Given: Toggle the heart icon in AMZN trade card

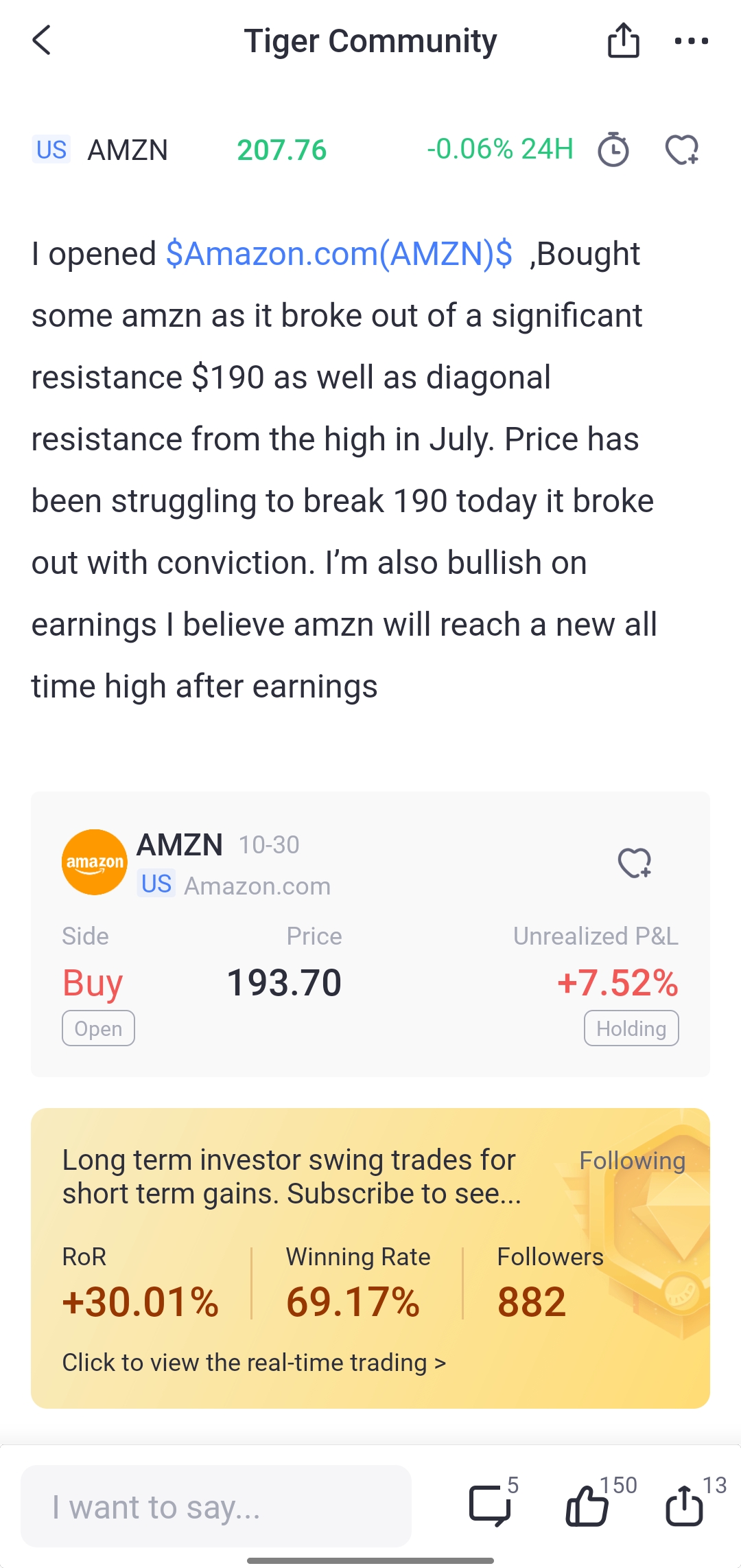Looking at the screenshot, I should [635, 863].
